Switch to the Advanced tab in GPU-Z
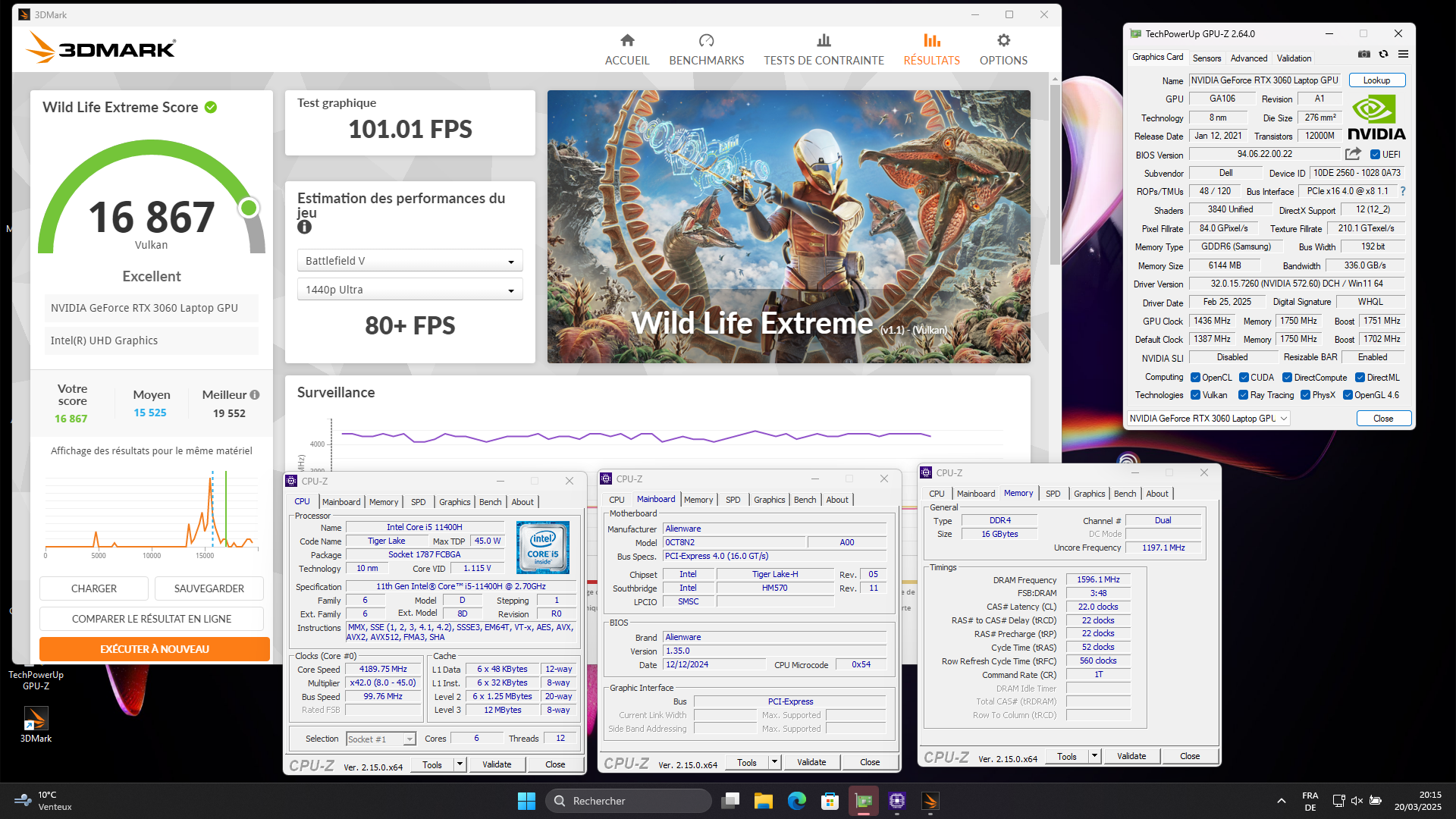This screenshot has width=1456, height=819. (1248, 58)
